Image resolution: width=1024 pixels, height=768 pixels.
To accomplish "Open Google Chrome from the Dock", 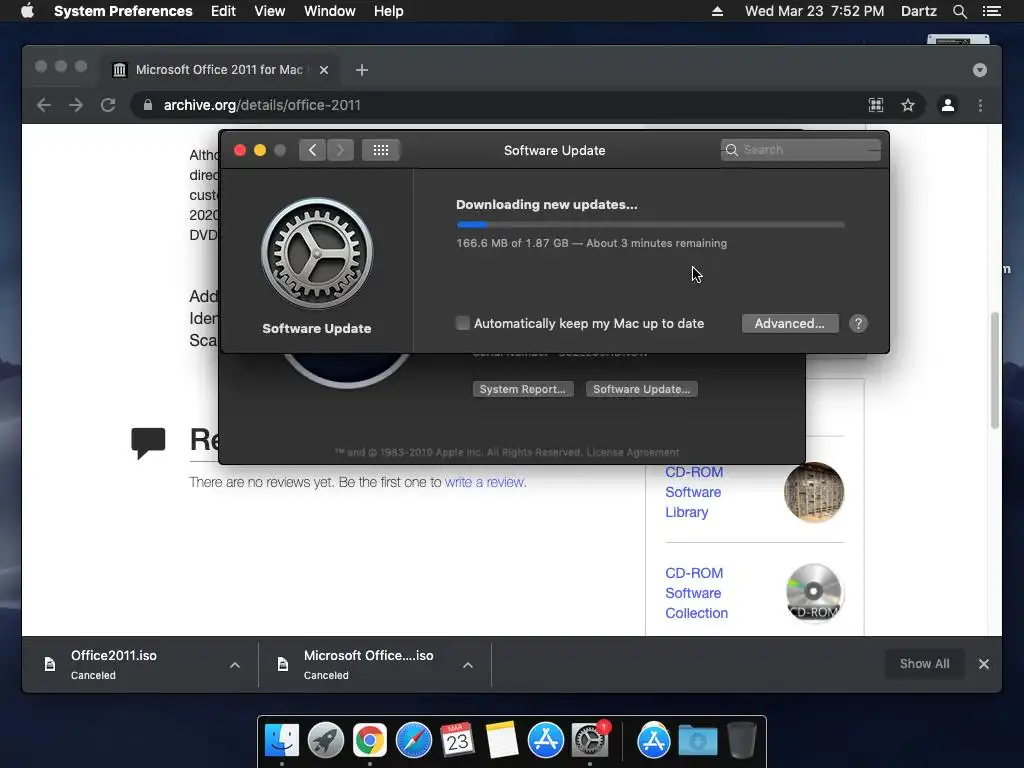I will 370,741.
